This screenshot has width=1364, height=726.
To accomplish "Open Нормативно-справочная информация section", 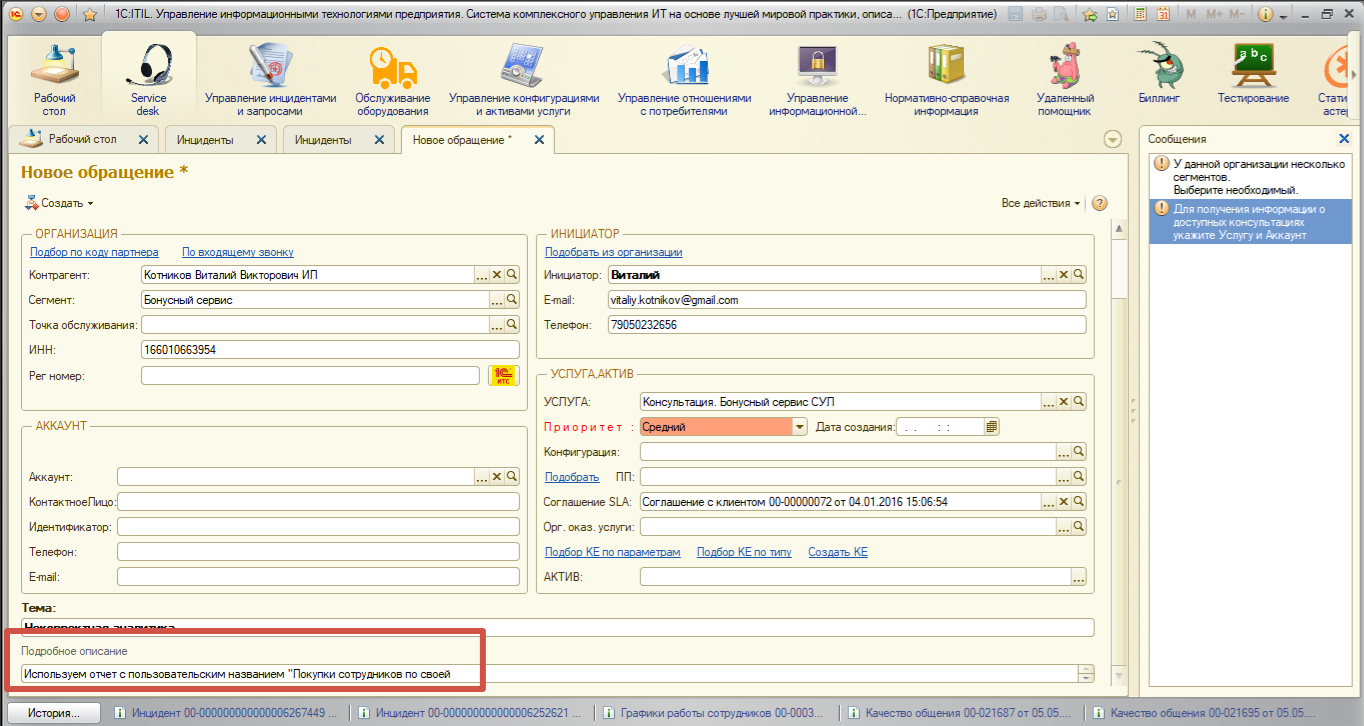I will [x=946, y=80].
